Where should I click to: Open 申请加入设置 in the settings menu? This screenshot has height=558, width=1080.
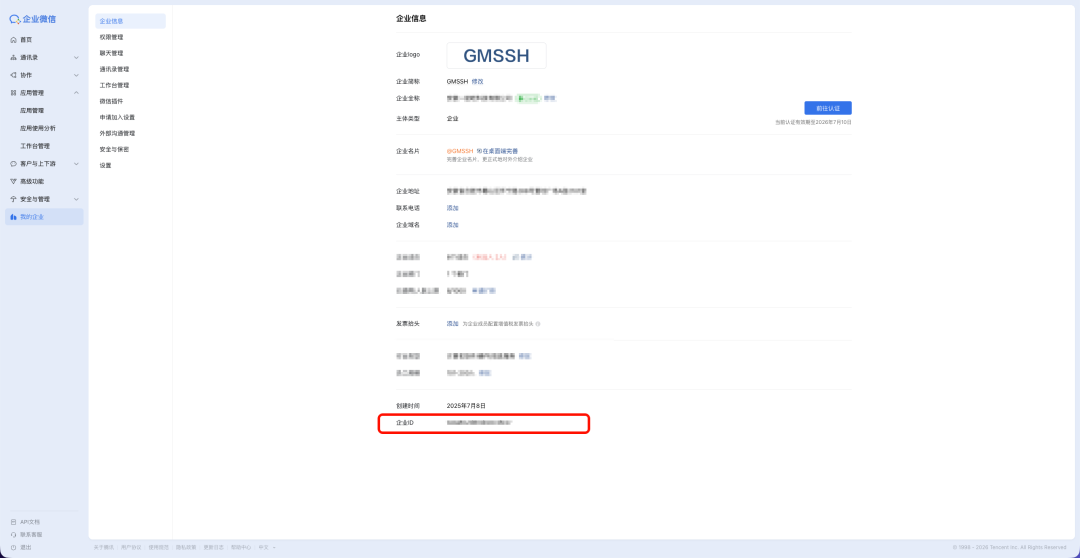[117, 118]
